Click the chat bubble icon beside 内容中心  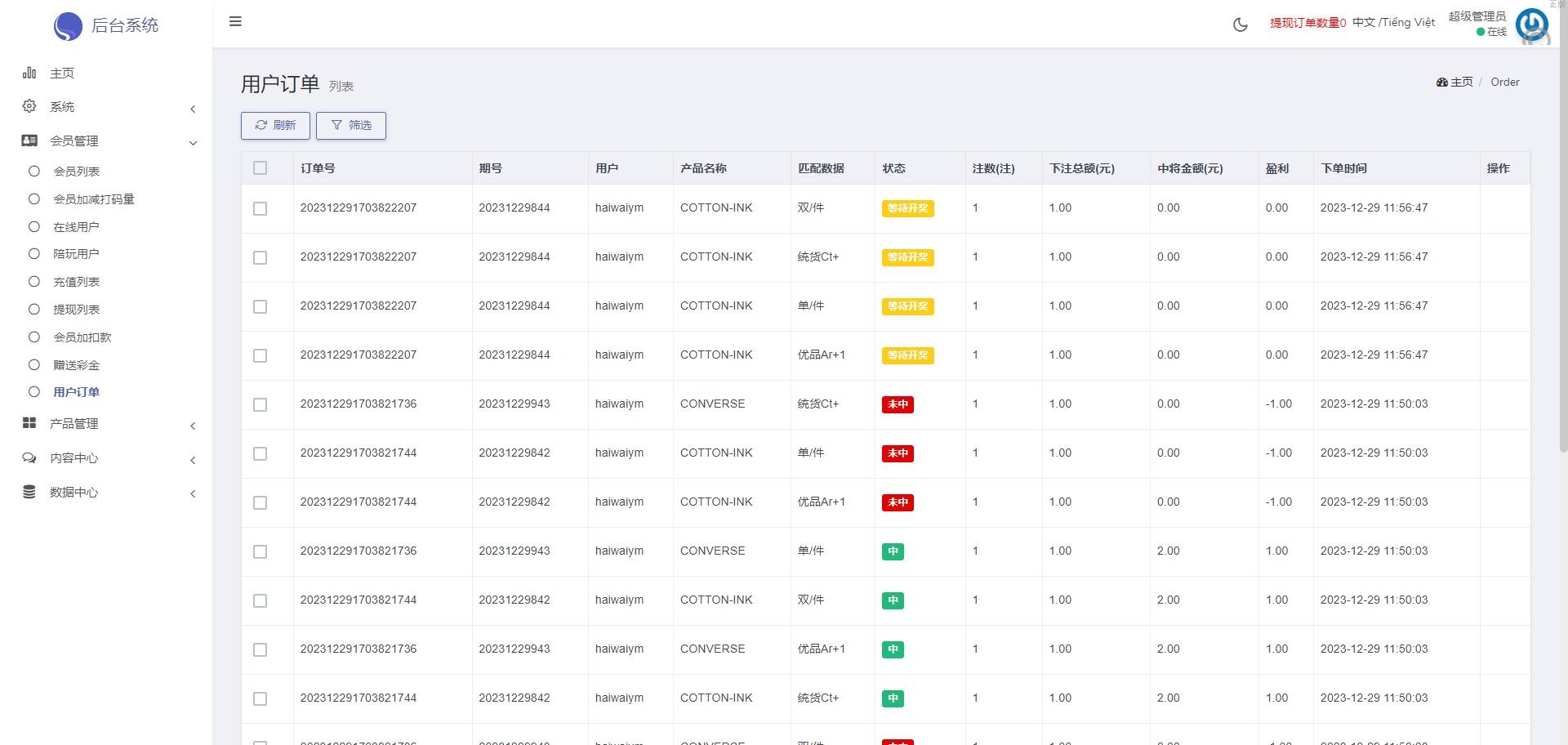click(29, 458)
